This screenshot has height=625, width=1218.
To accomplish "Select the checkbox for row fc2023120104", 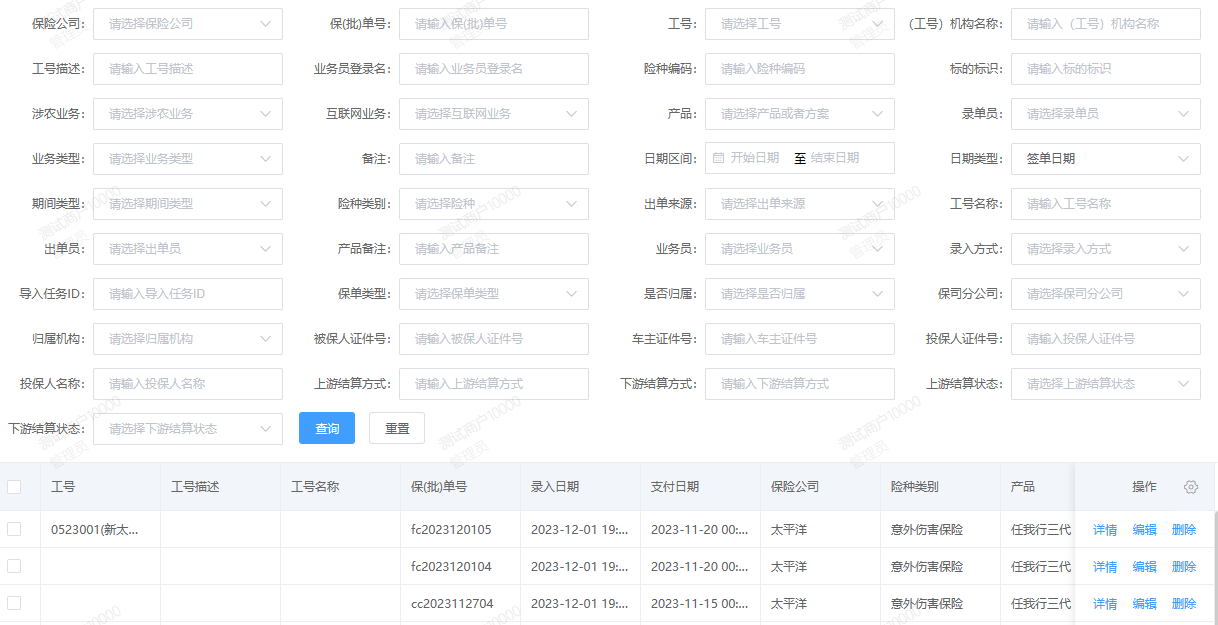I will (x=14, y=566).
